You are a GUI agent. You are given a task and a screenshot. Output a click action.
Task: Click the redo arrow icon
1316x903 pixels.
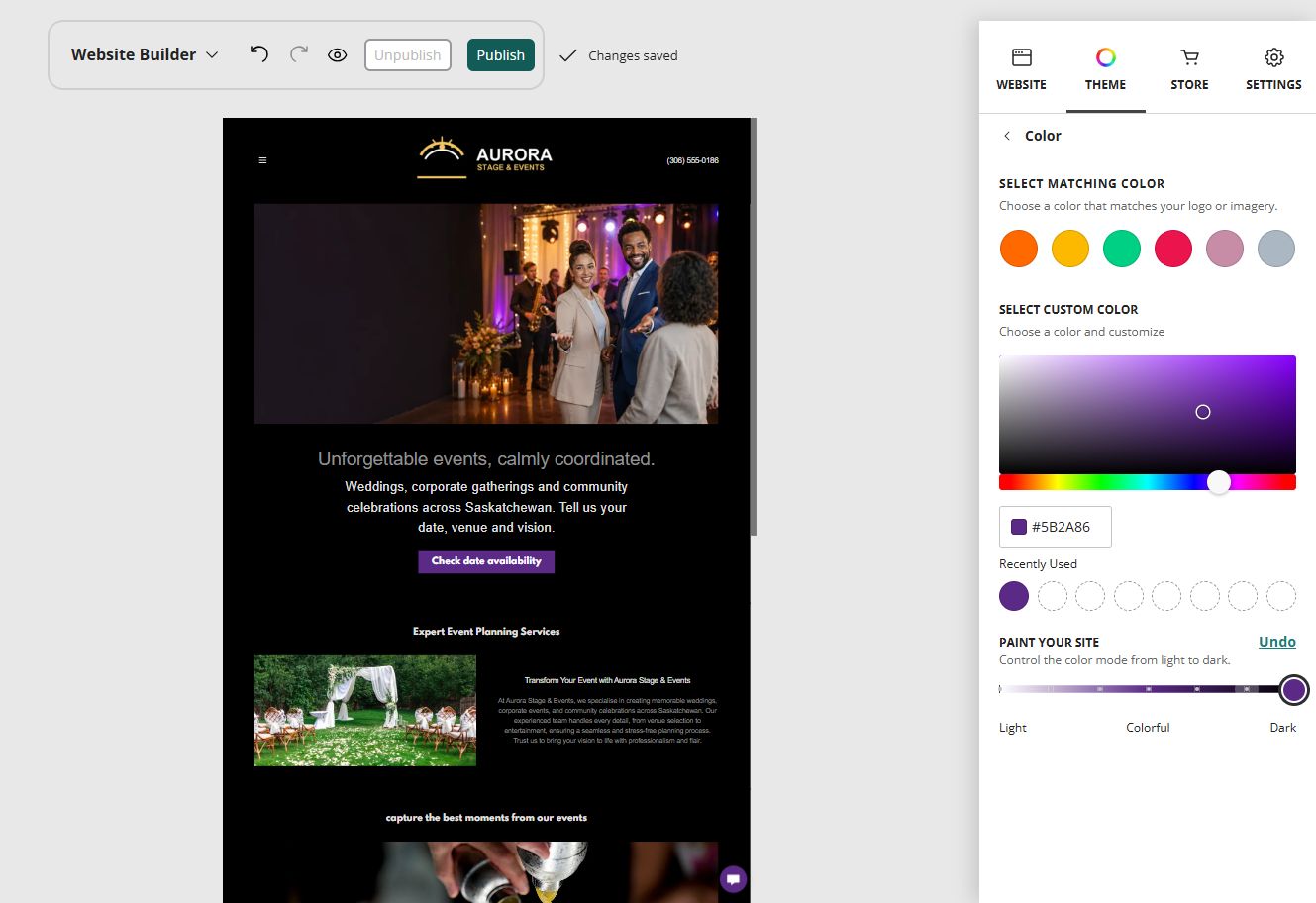(x=299, y=54)
